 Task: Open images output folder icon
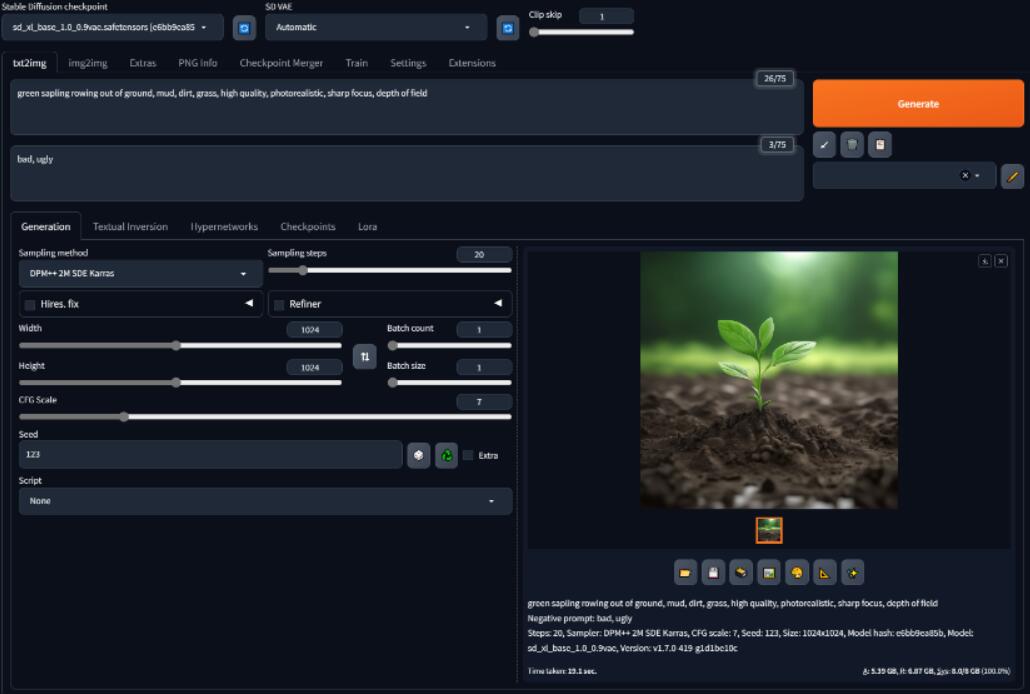click(685, 572)
